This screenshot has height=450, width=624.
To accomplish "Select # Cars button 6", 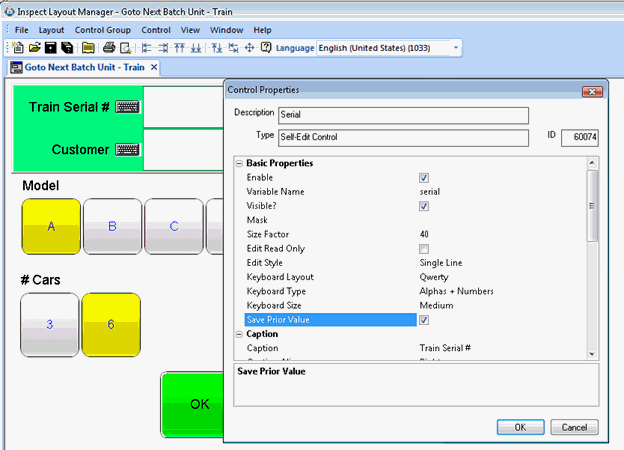I will 111,325.
